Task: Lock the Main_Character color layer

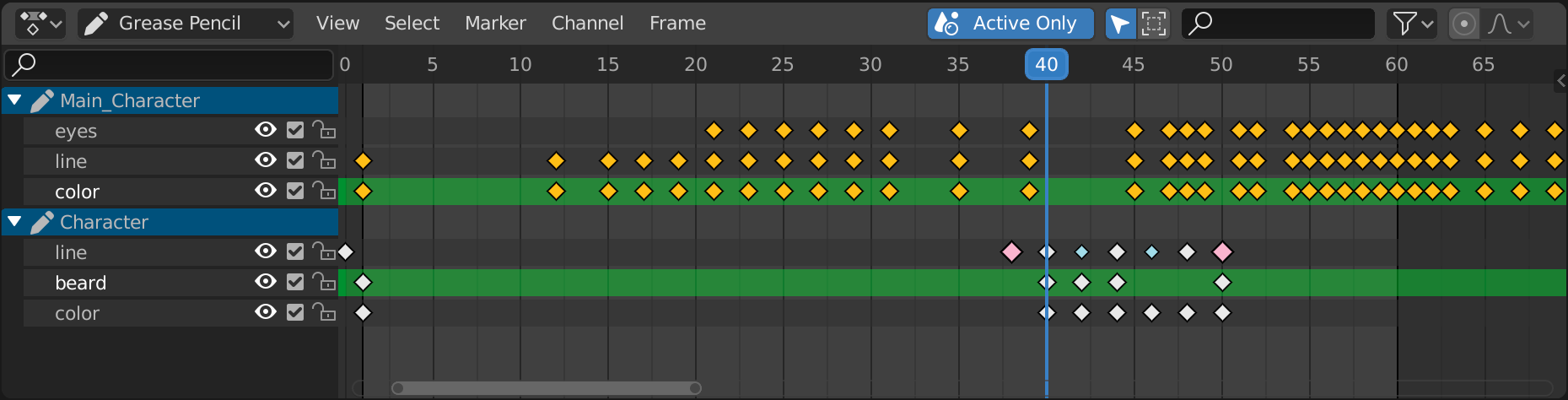Action: [324, 191]
